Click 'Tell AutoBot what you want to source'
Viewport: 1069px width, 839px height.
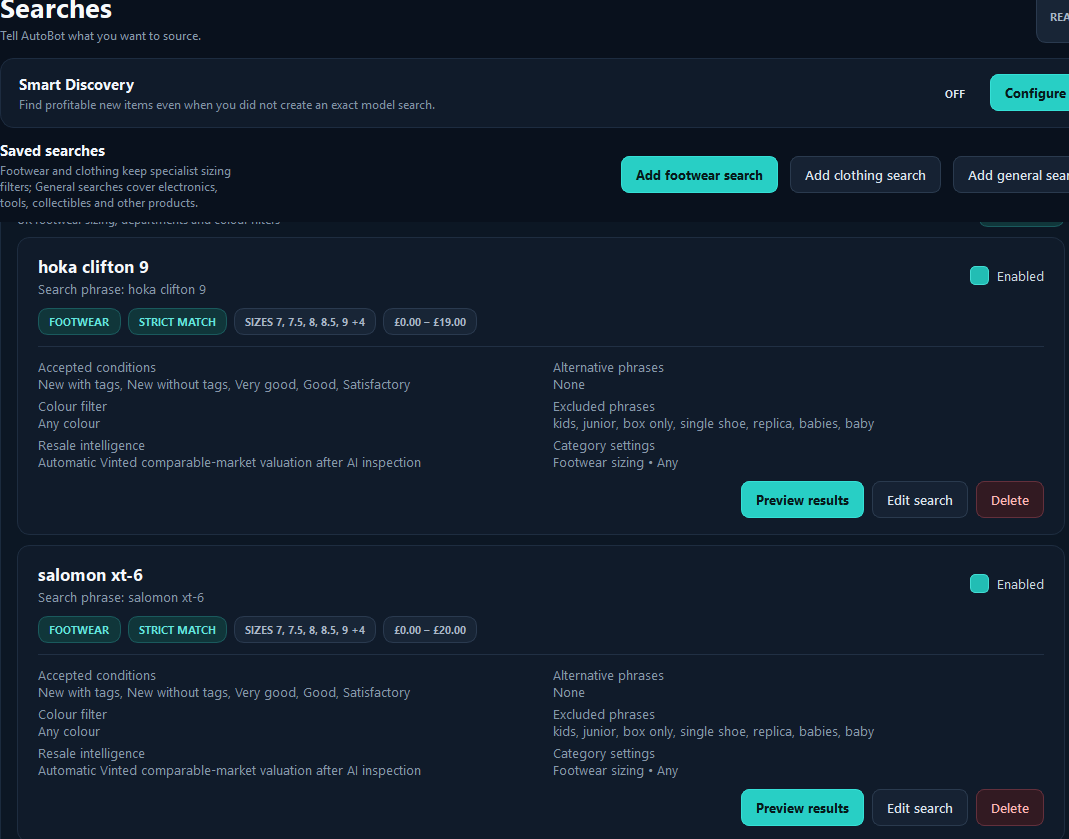coord(100,36)
